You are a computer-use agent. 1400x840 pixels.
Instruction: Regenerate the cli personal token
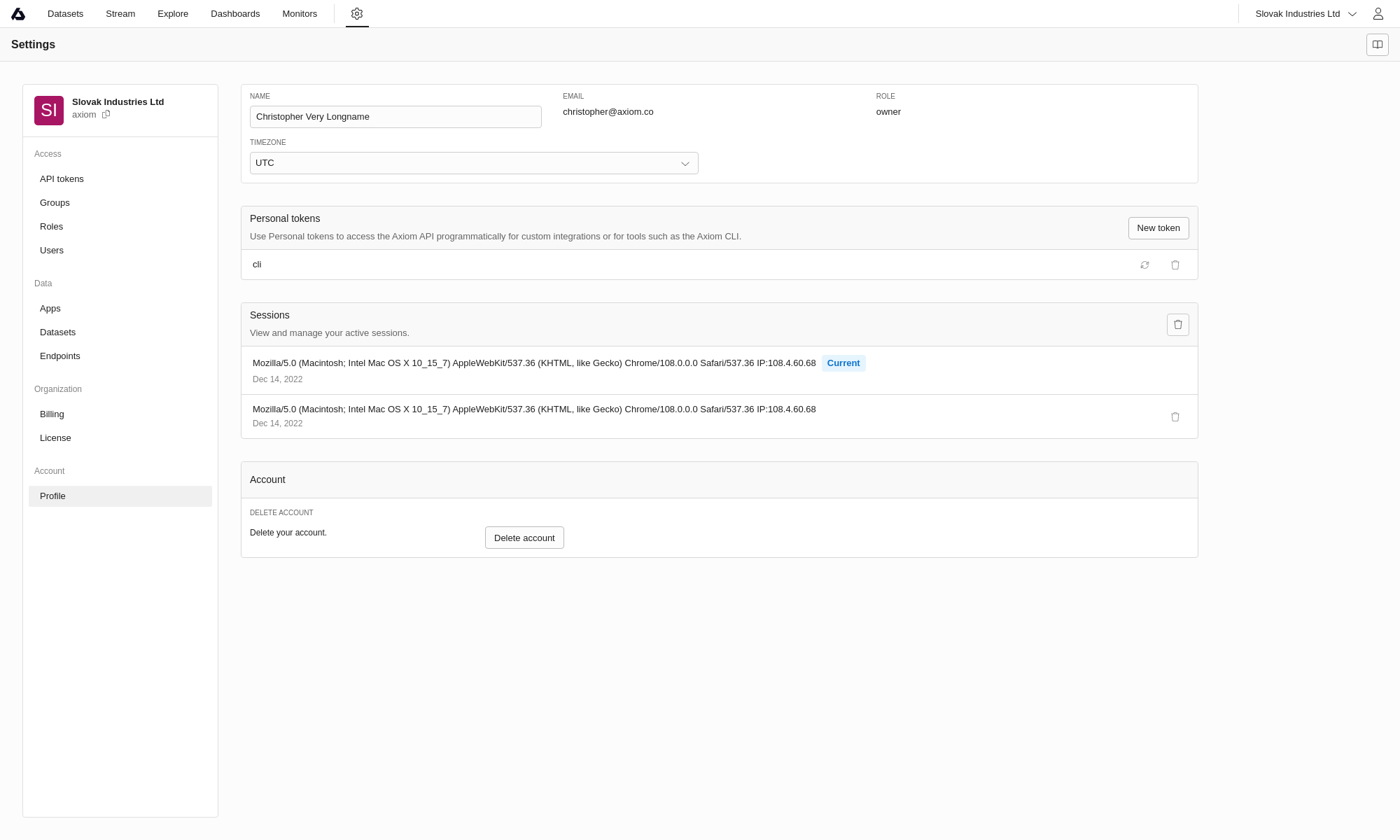tap(1144, 265)
